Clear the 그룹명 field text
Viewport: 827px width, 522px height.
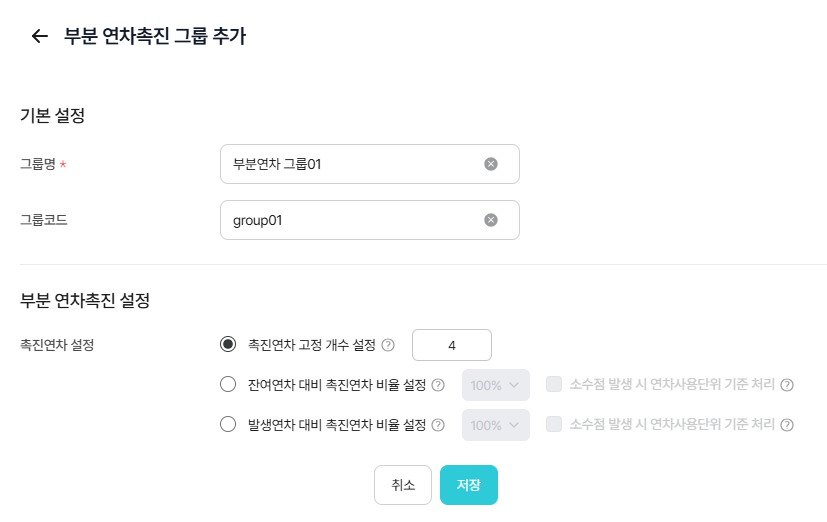491,164
